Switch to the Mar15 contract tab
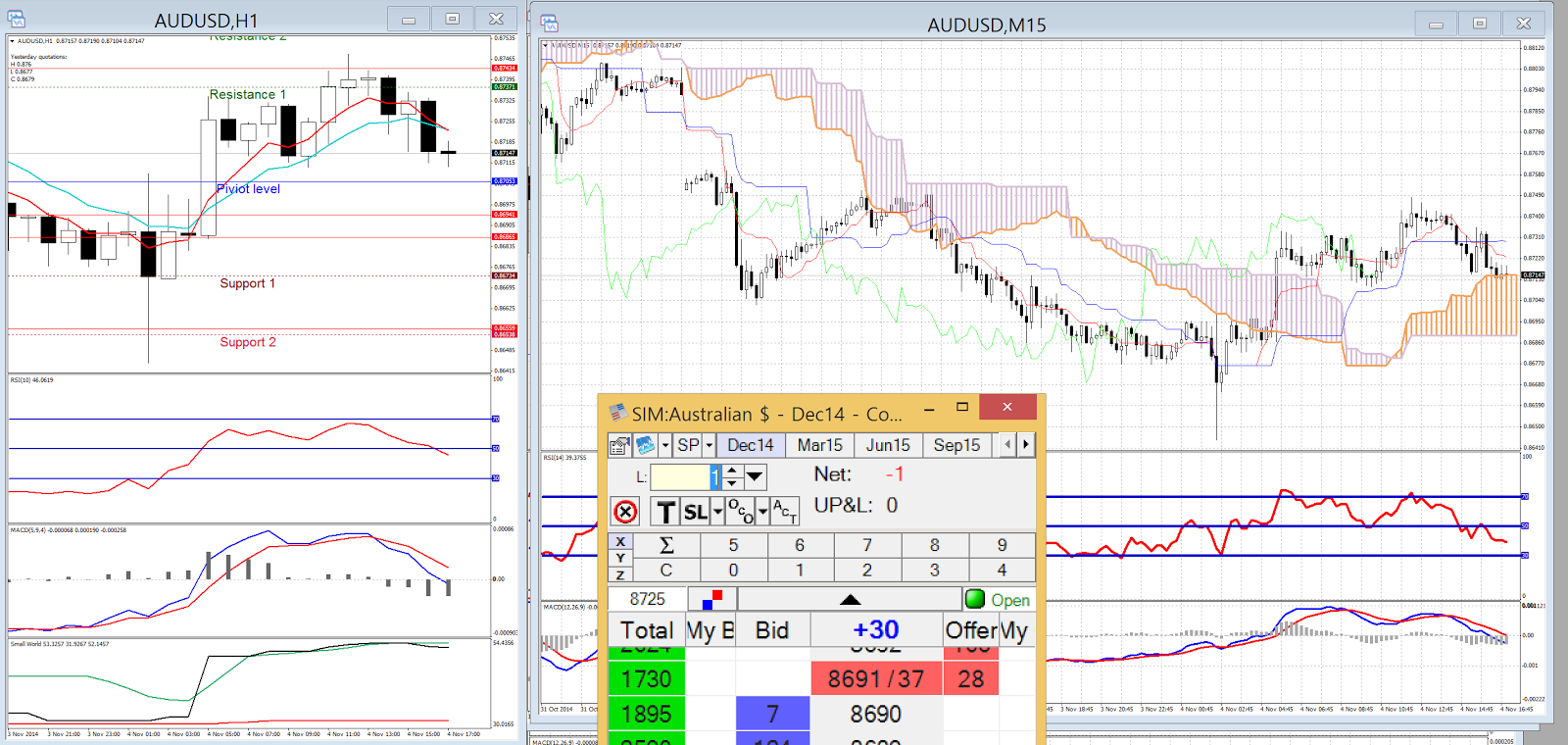The height and width of the screenshot is (745, 1568). tap(820, 446)
